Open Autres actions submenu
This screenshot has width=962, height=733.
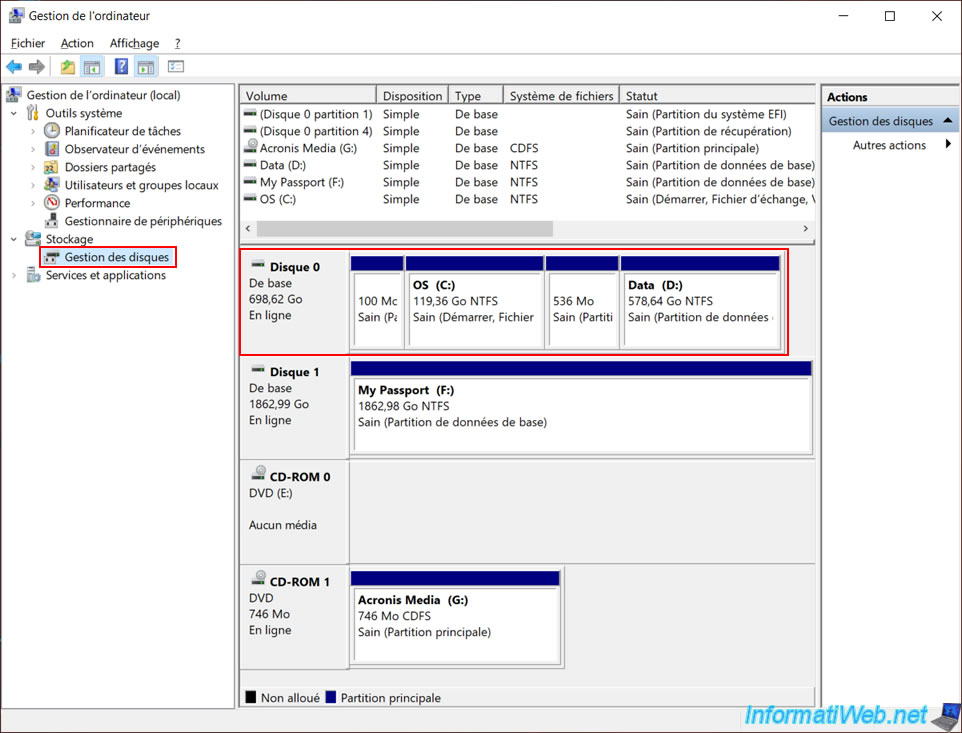[890, 145]
